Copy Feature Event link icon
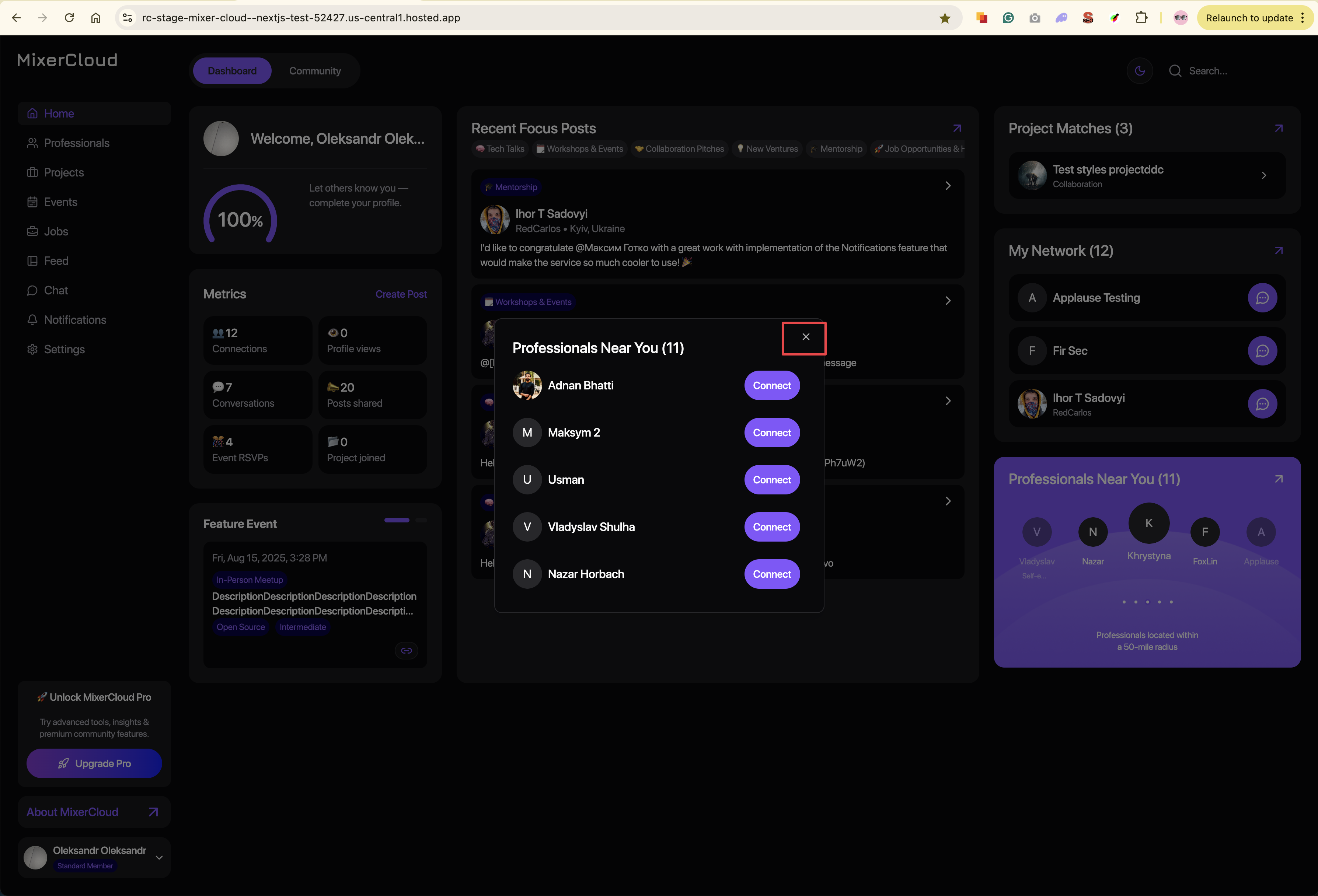The width and height of the screenshot is (1318, 896). point(406,650)
